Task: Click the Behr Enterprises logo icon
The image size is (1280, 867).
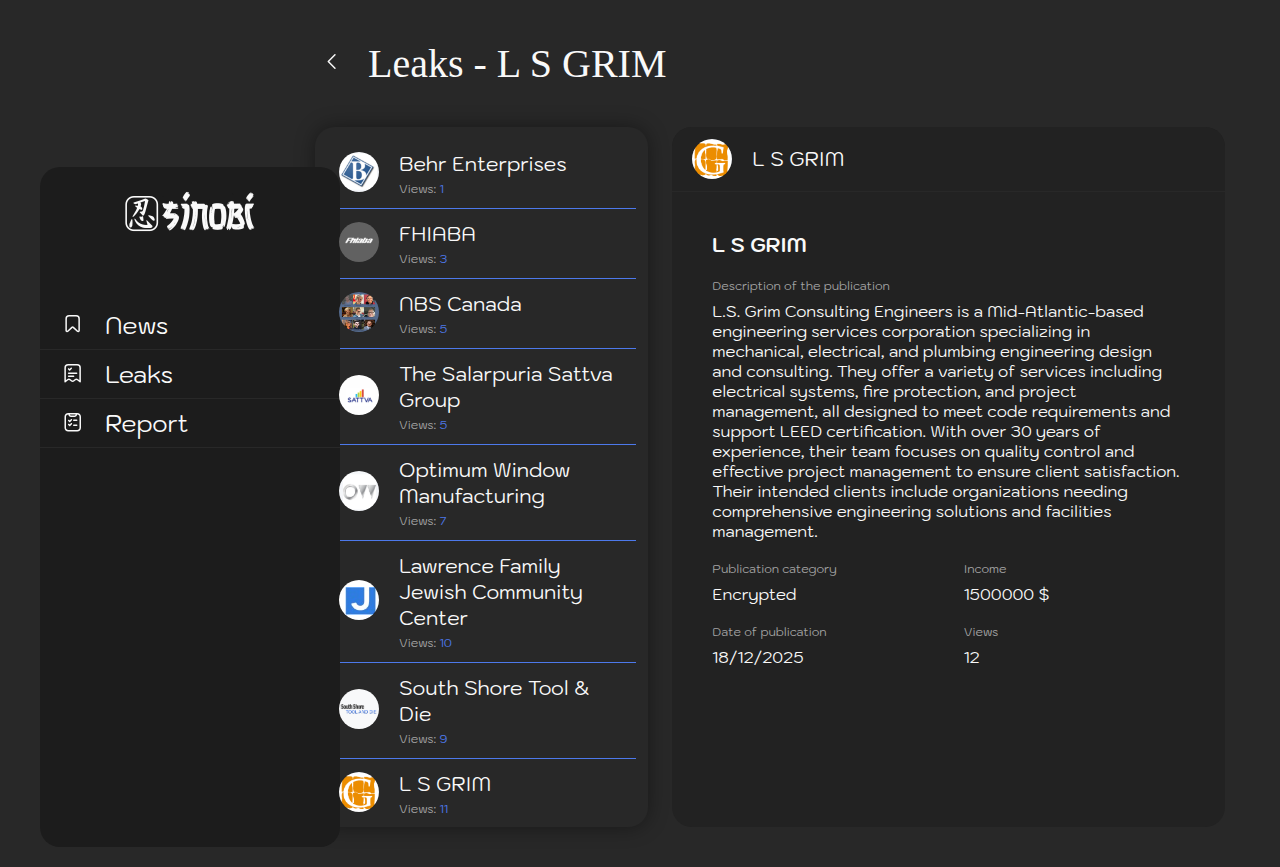Action: [359, 172]
